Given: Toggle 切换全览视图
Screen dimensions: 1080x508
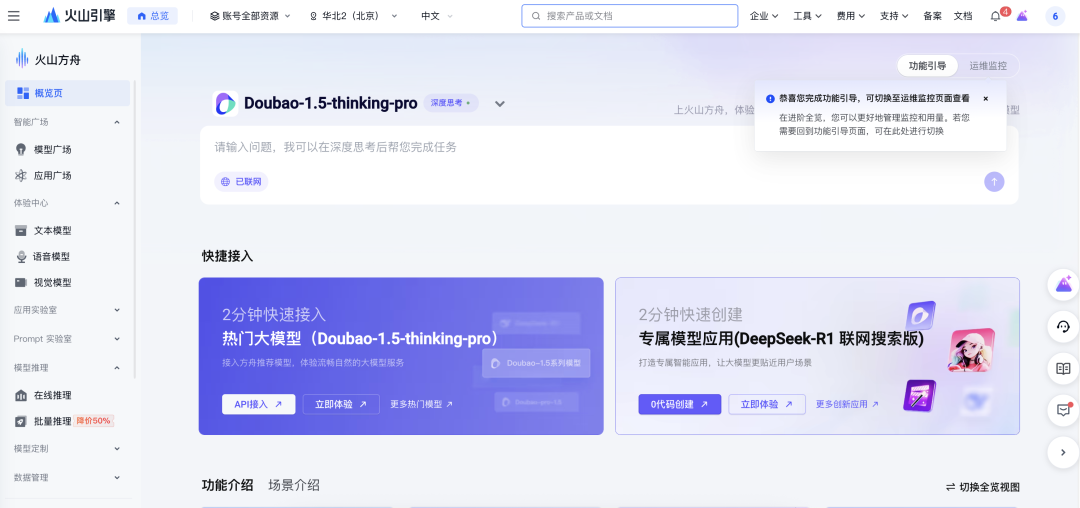Looking at the screenshot, I should coord(983,487).
